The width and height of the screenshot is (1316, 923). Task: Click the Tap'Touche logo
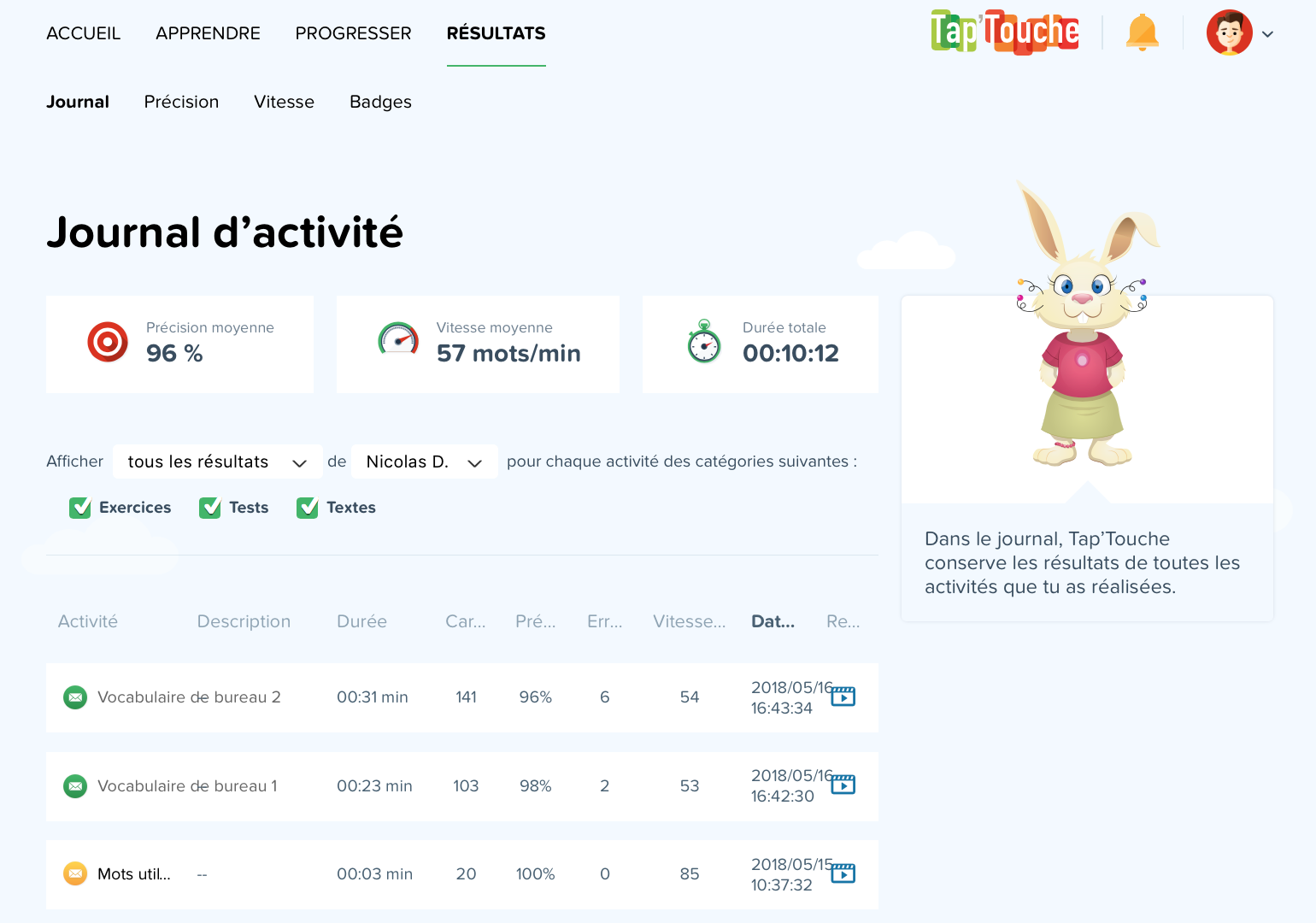coord(1004,32)
